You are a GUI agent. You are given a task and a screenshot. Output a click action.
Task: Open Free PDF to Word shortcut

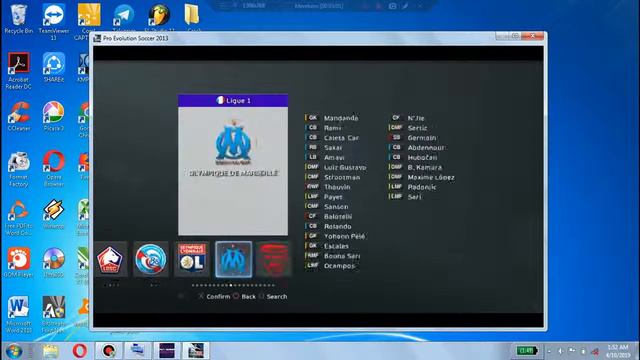pyautogui.click(x=18, y=218)
